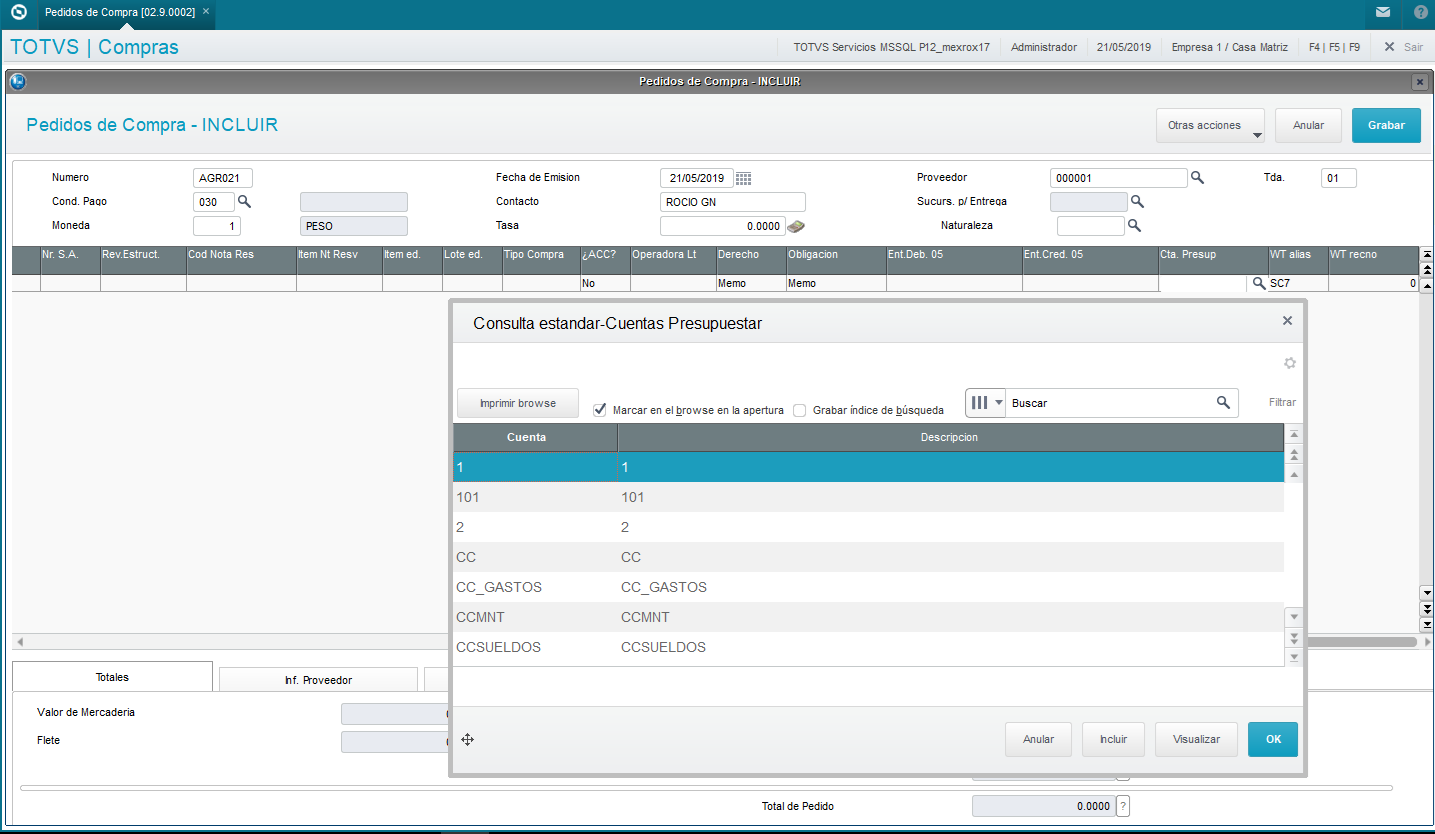This screenshot has width=1435, height=834.
Task: Jump to the last record with the bottom double arrow
Action: click(x=1294, y=638)
